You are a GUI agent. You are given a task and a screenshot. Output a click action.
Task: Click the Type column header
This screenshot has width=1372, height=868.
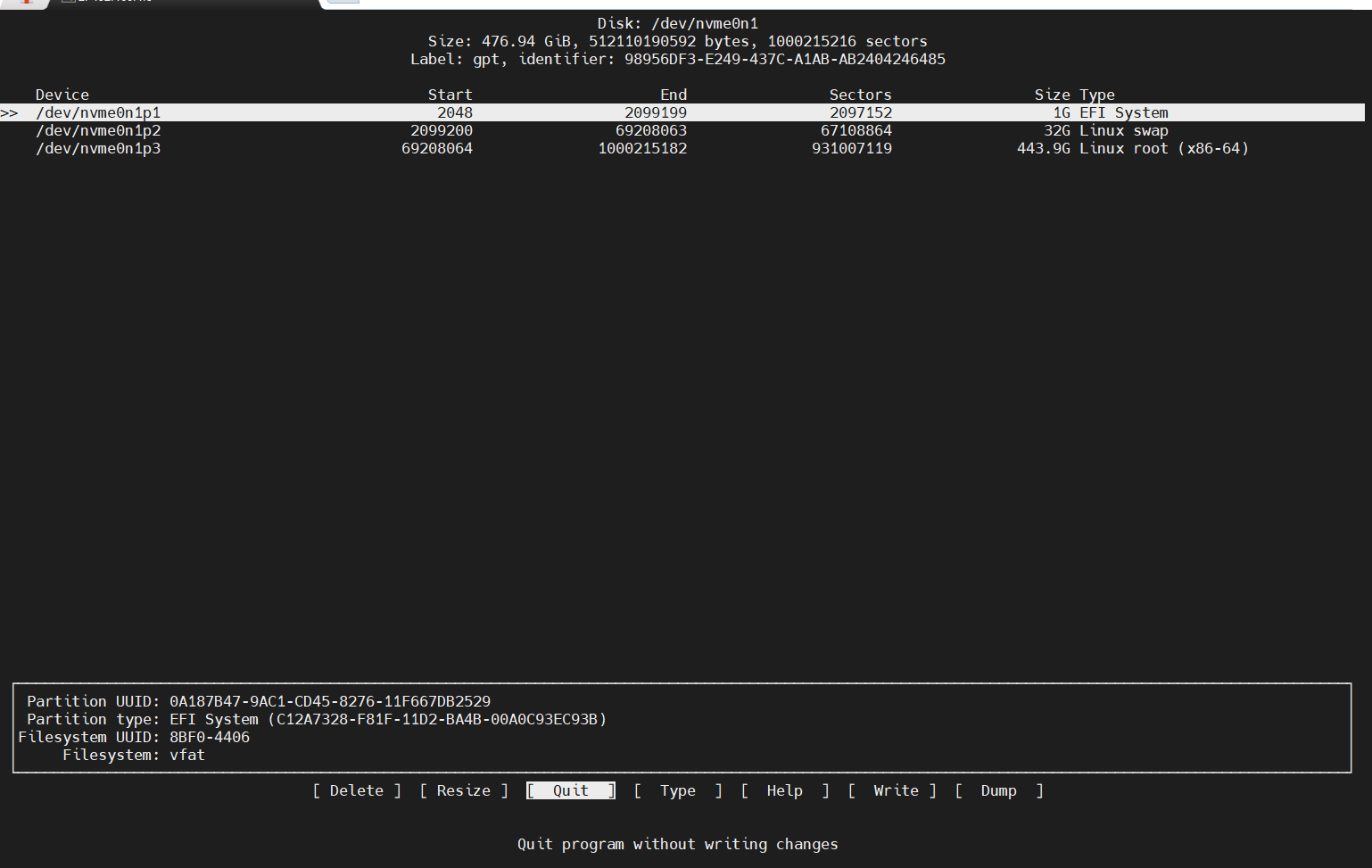[1097, 95]
